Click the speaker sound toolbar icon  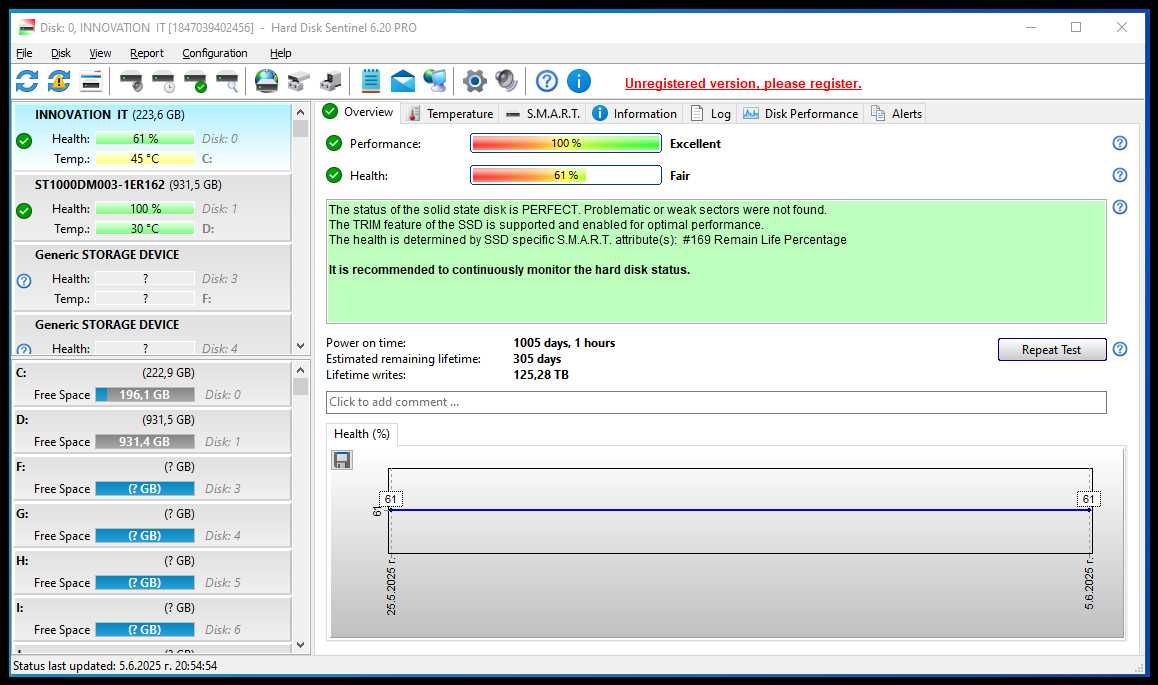click(507, 81)
